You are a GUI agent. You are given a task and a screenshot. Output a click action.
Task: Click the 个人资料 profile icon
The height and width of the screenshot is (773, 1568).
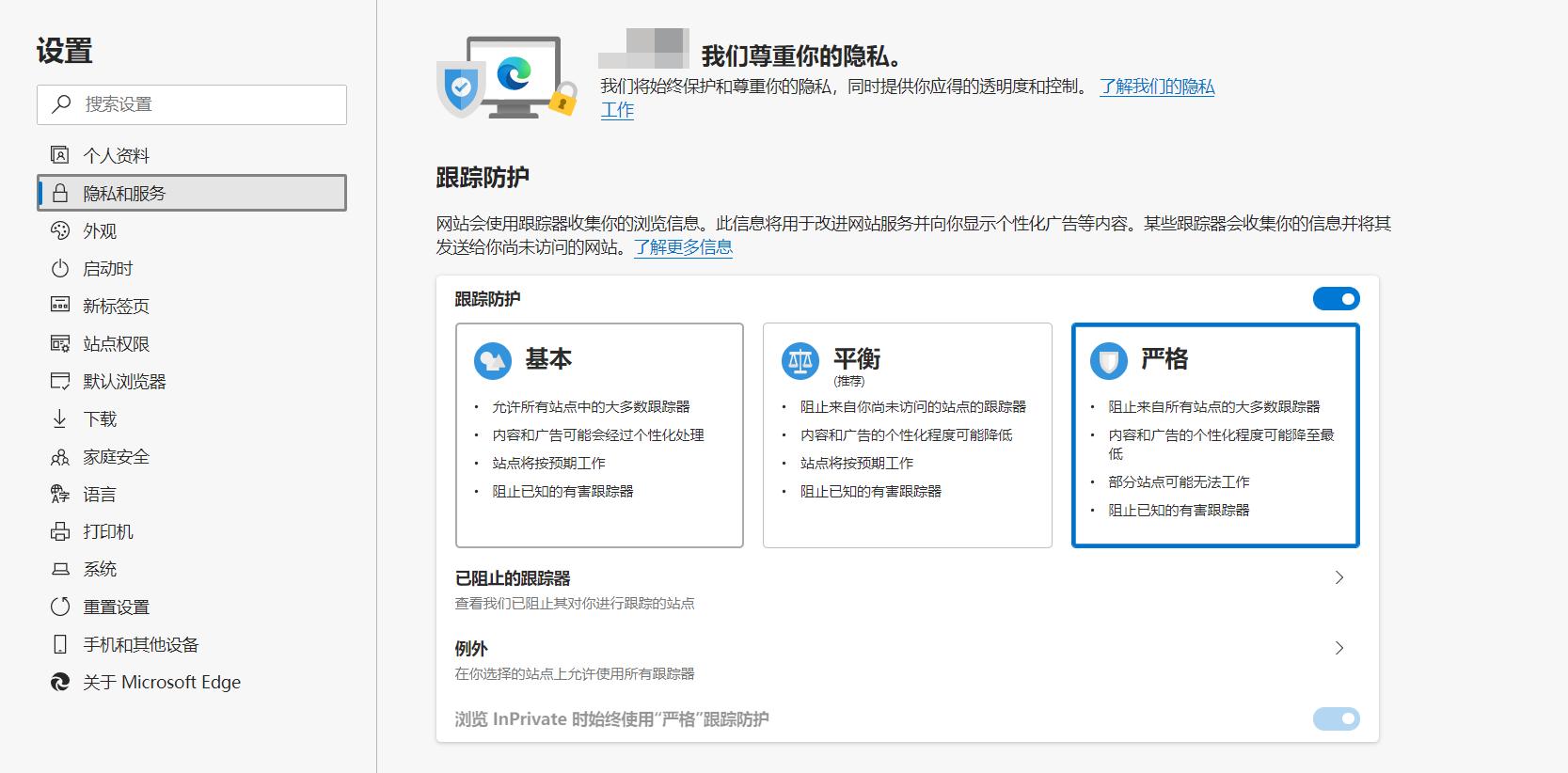[x=59, y=155]
